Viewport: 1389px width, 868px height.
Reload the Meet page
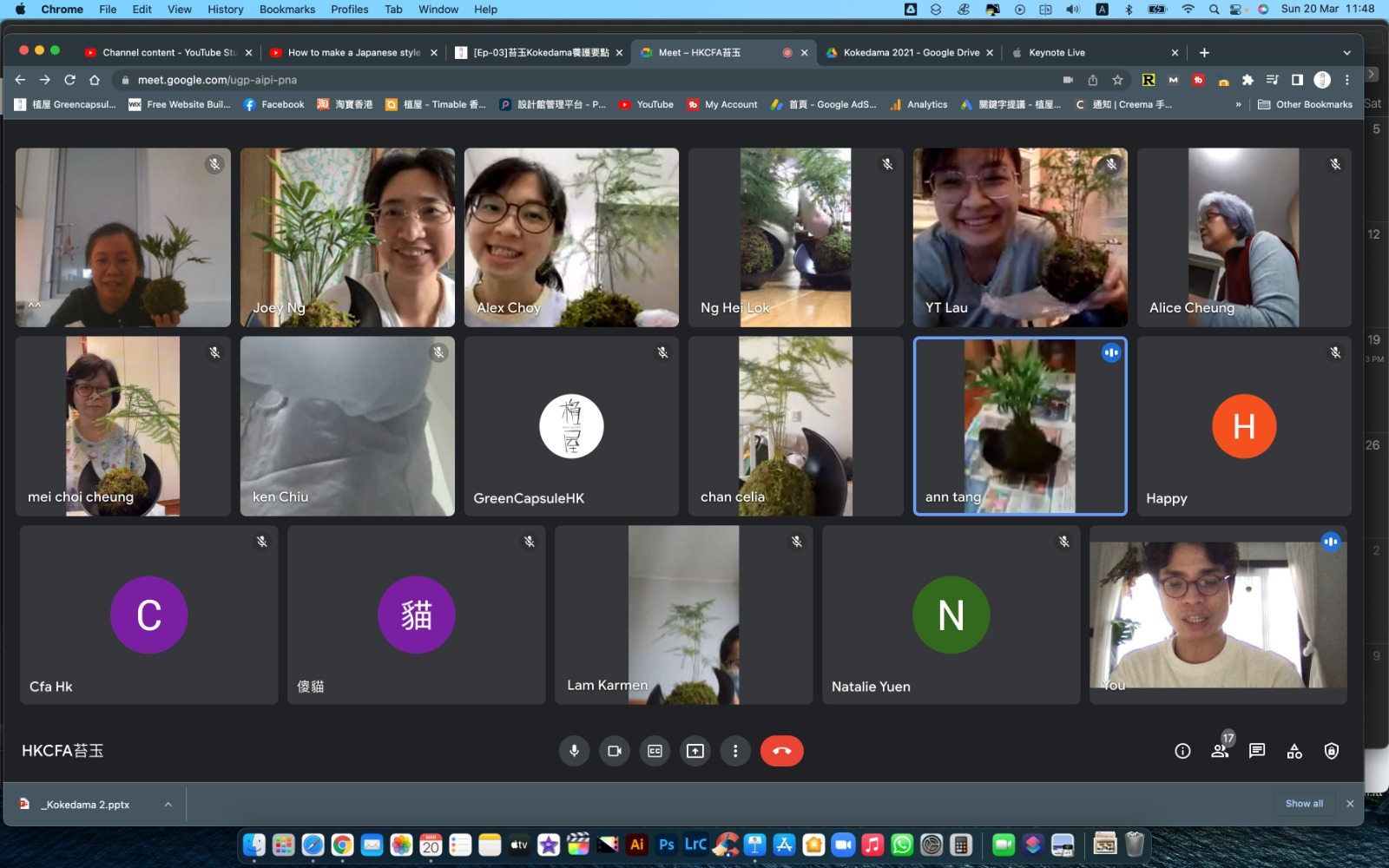[x=69, y=80]
